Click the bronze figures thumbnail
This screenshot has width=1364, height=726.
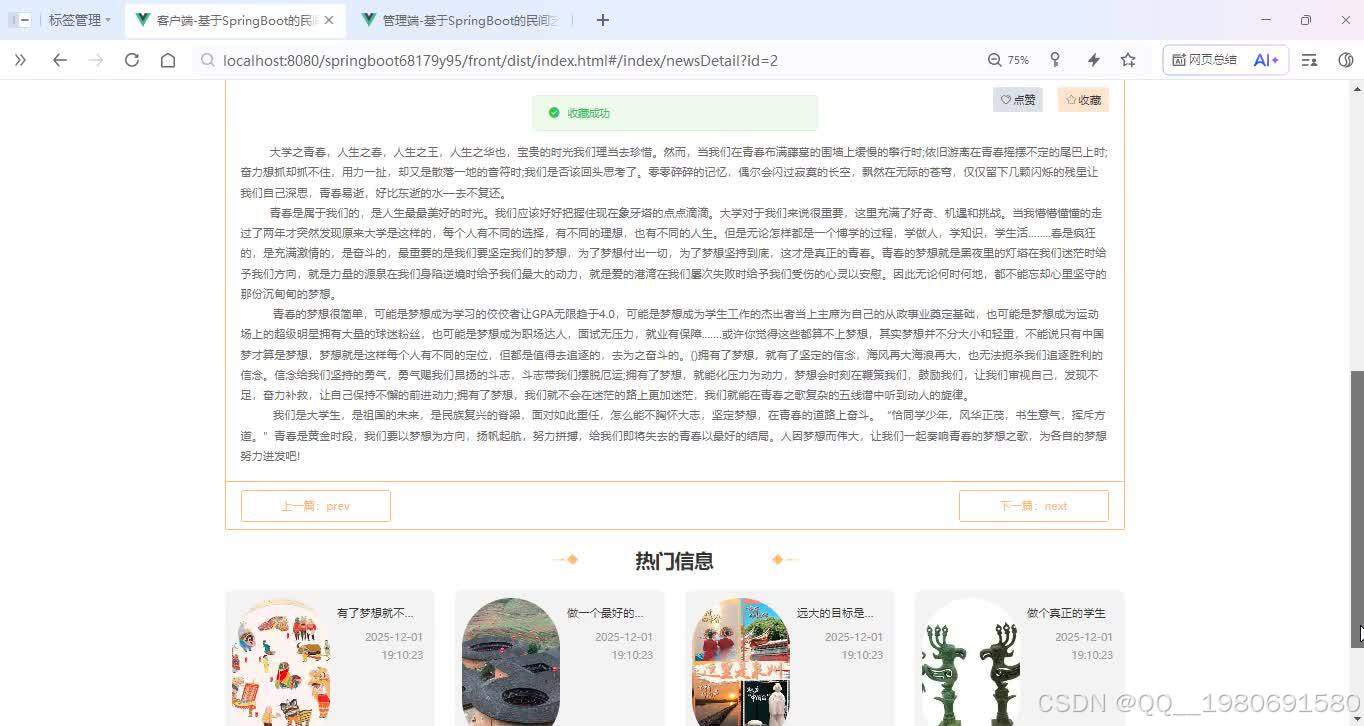(x=971, y=662)
